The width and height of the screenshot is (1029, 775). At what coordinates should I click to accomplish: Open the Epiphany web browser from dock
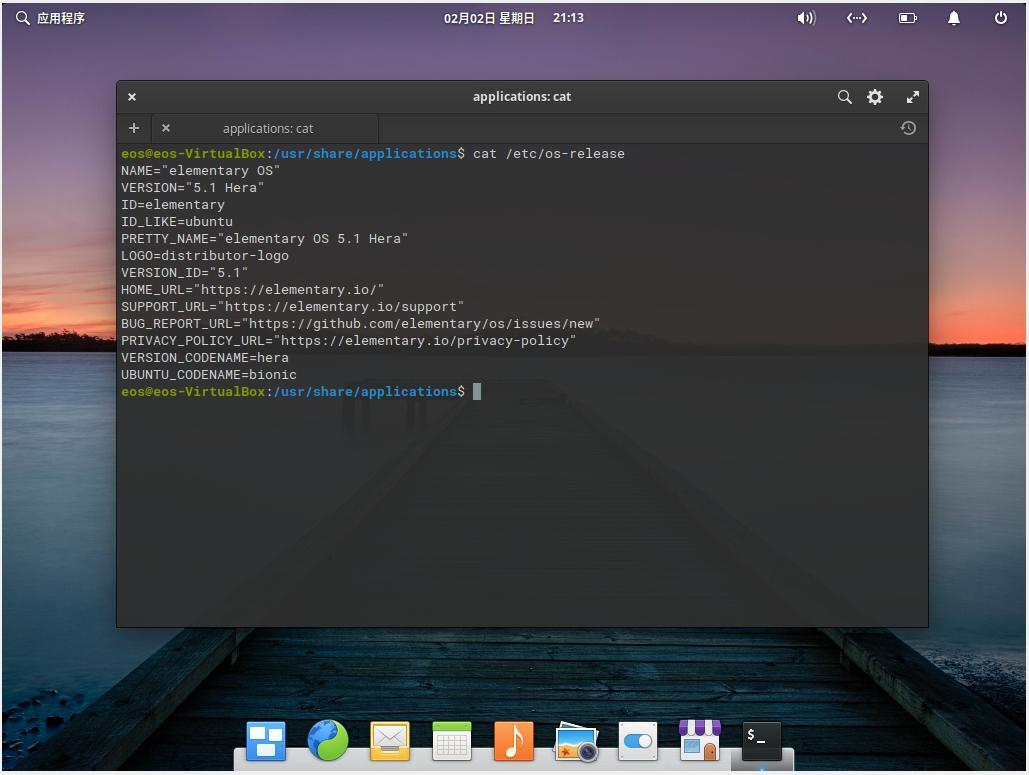click(327, 741)
